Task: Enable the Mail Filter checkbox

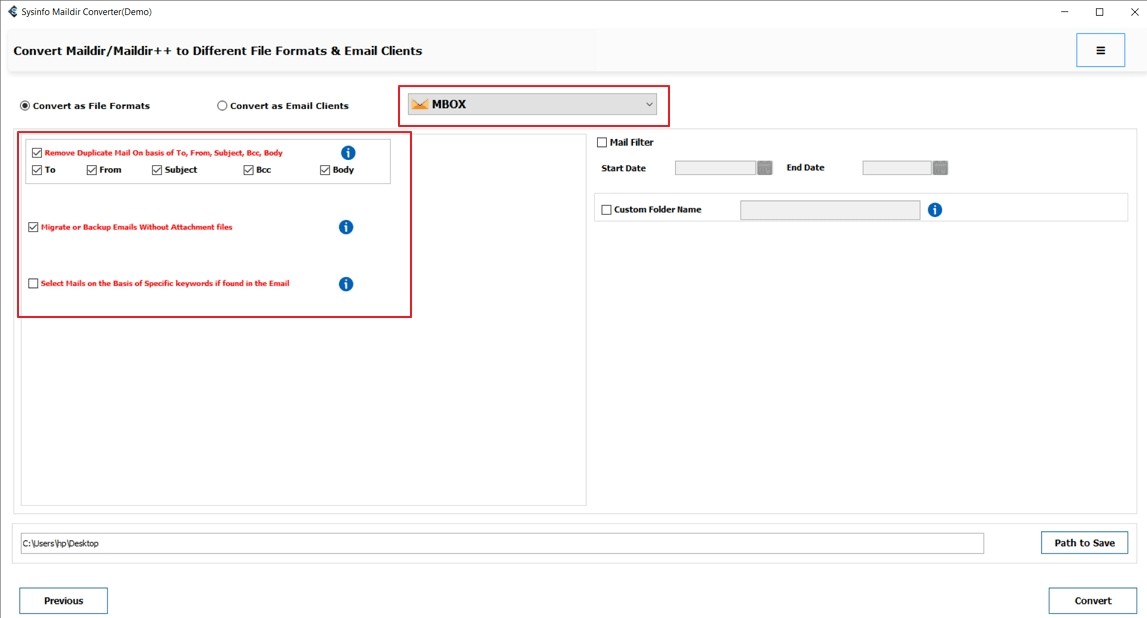Action: [x=602, y=143]
